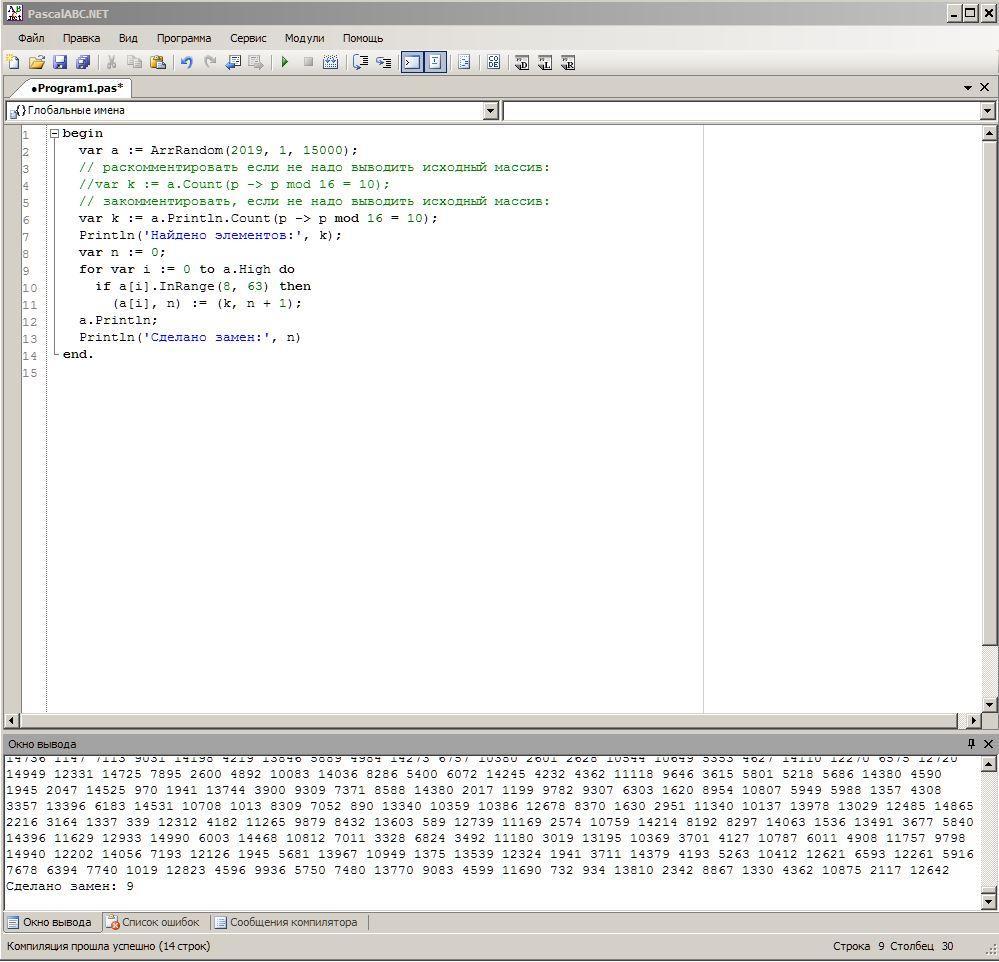Open the tab list dropdown arrow
The image size is (999, 962).
coord(968,87)
